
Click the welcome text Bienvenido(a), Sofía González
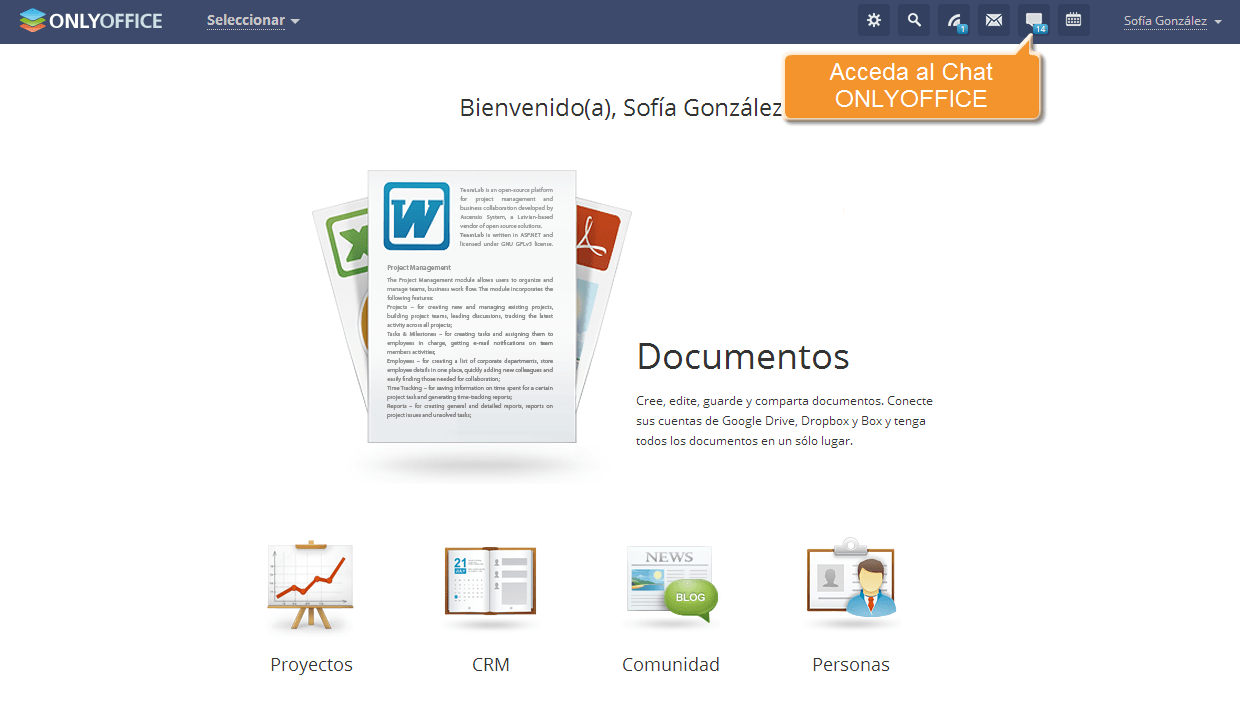(620, 107)
